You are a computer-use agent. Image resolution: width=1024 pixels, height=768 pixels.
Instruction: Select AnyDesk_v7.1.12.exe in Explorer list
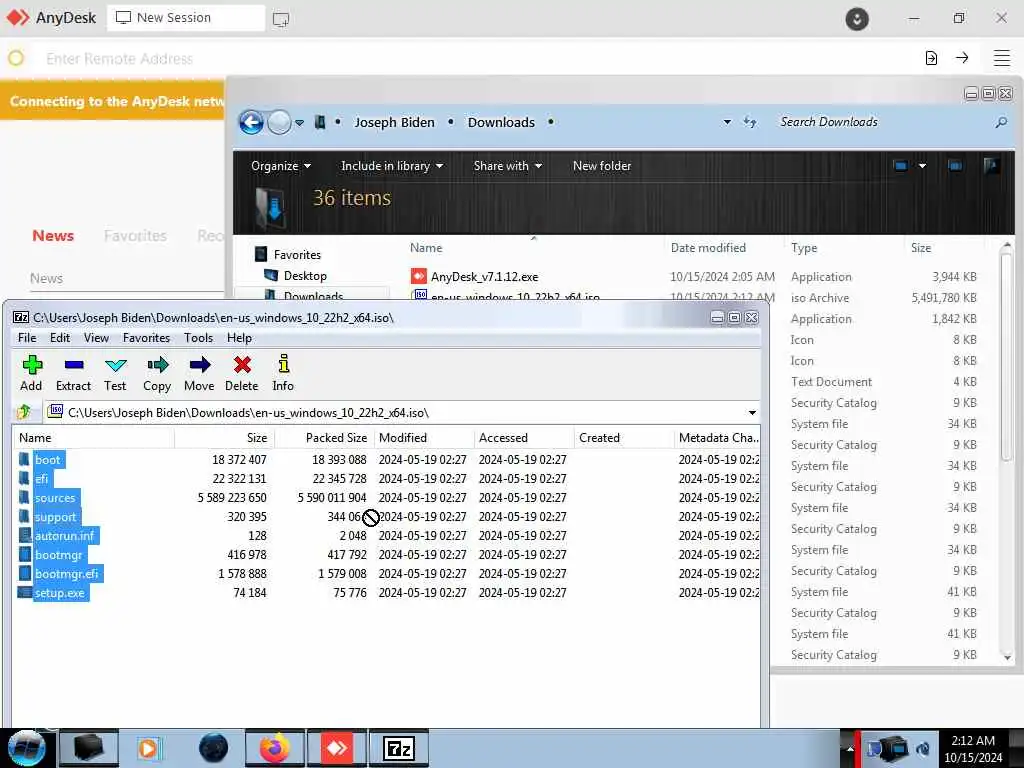(484, 277)
